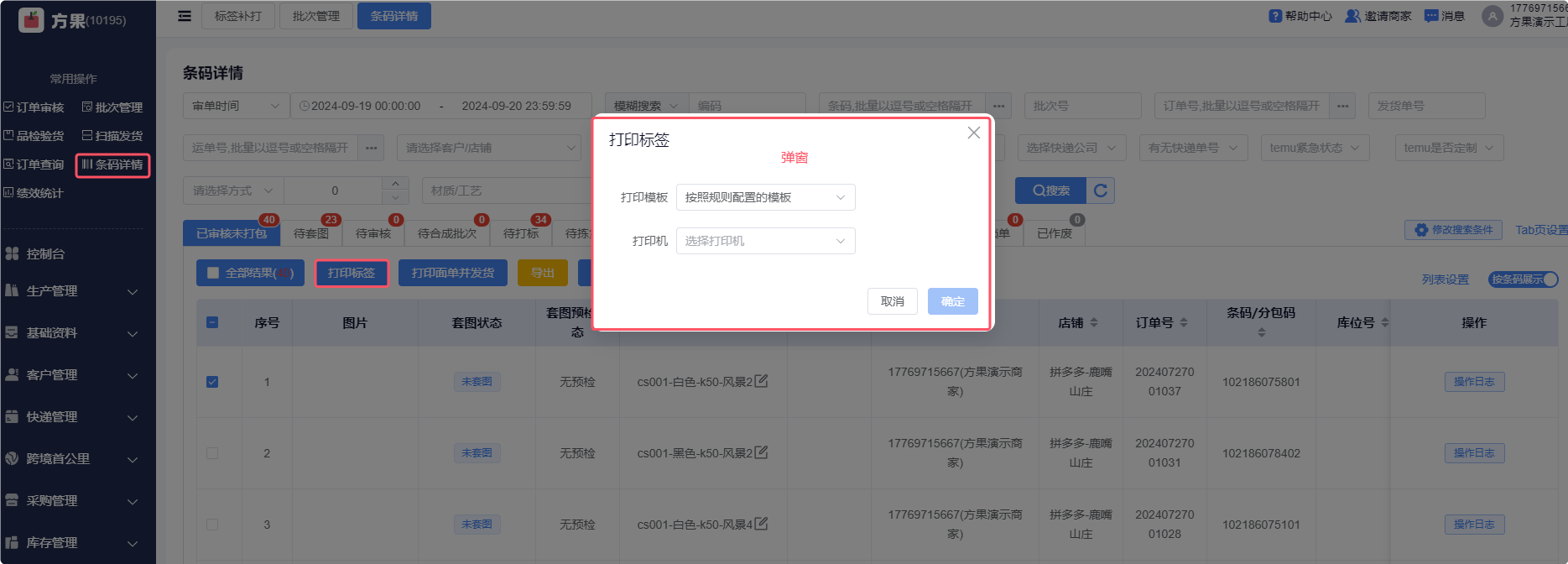The width and height of the screenshot is (1568, 564).
Task: Click the 邀请商家 invite icon
Action: 1352,16
